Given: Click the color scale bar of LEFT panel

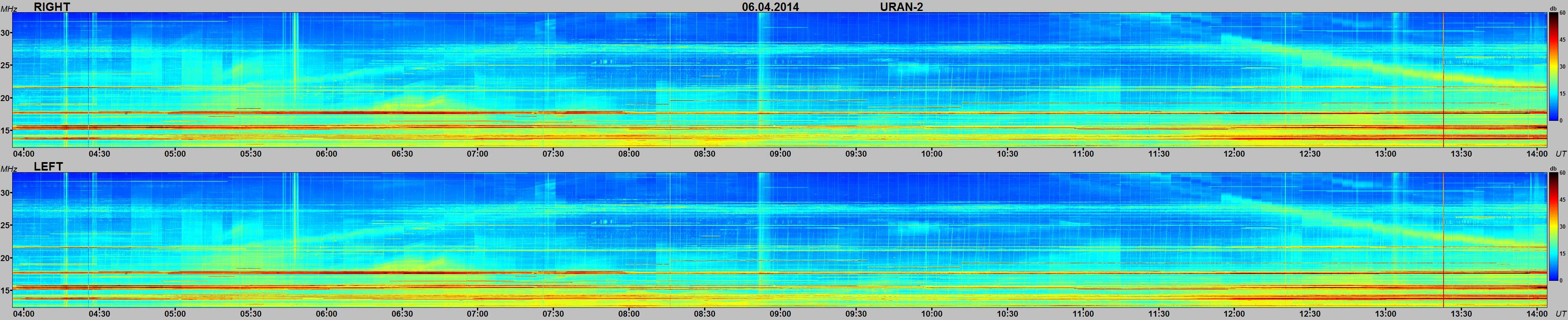Looking at the screenshot, I should pos(1553,226).
